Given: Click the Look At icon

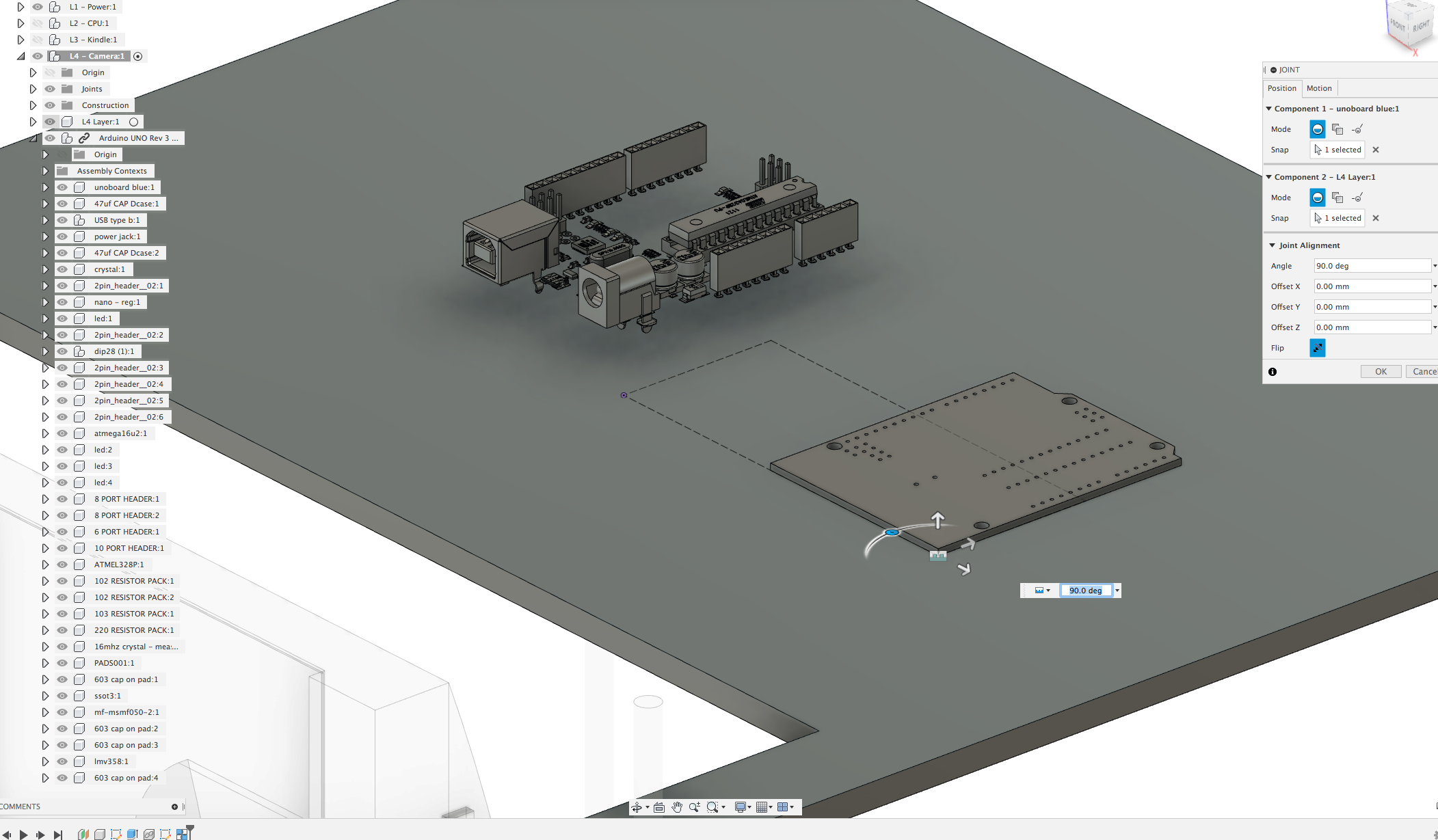Looking at the screenshot, I should point(659,807).
